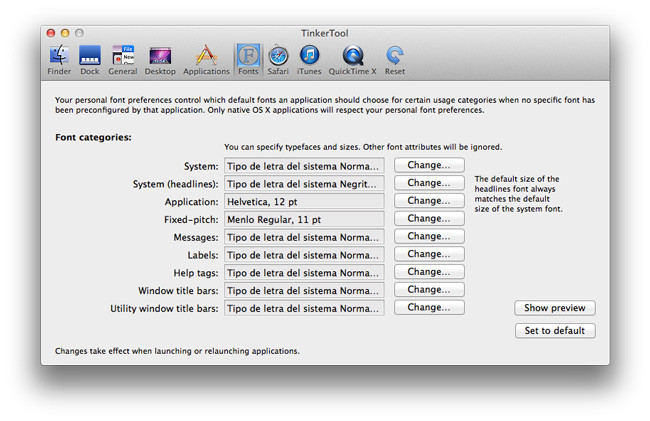Click the Help tags font value field
Image resolution: width=650 pixels, height=421 pixels.
pyautogui.click(x=304, y=273)
